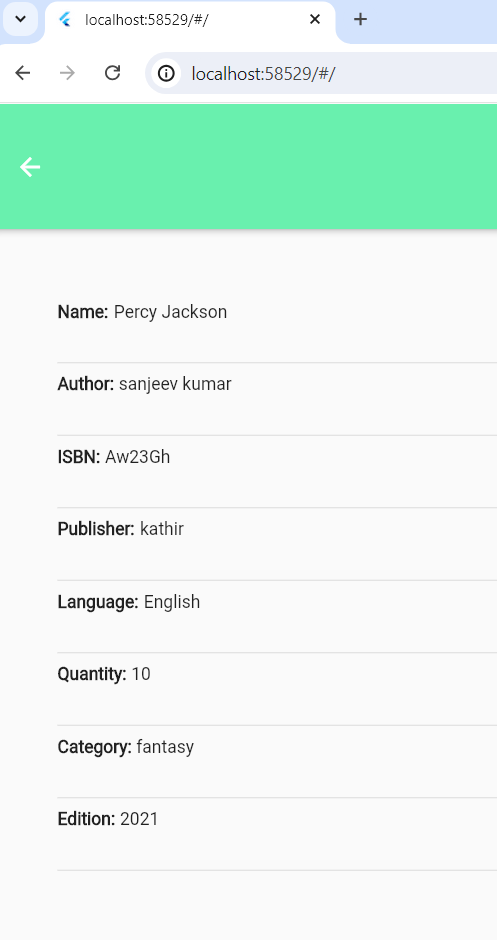Select the Language: English row
497x940 pixels.
[x=277, y=602]
